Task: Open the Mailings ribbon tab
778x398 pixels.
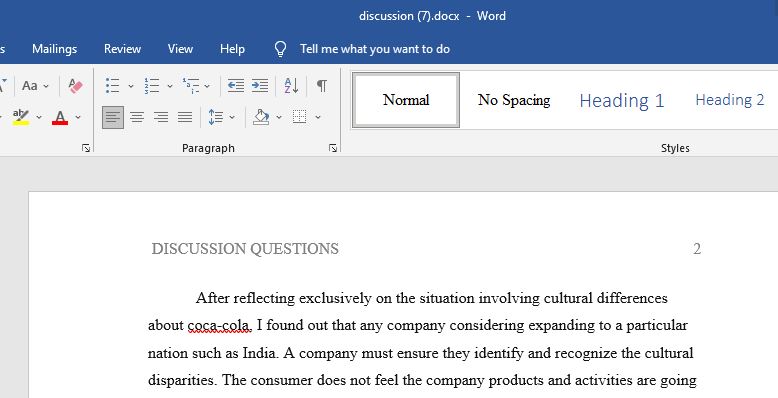Action: (x=55, y=49)
